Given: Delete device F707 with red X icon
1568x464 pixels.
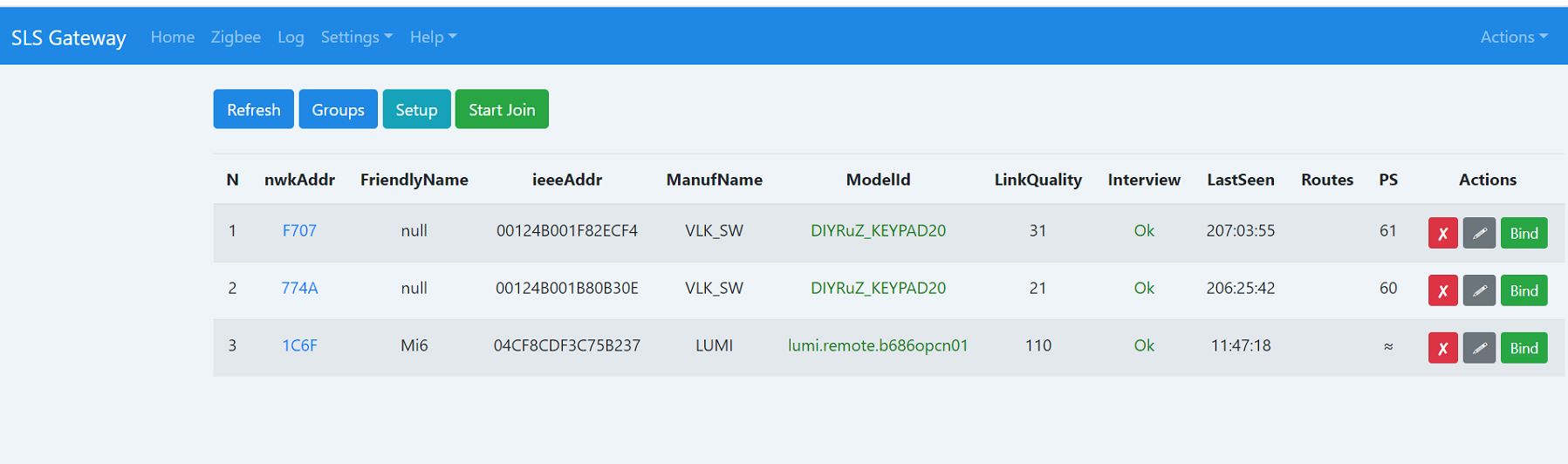Looking at the screenshot, I should point(1442,233).
